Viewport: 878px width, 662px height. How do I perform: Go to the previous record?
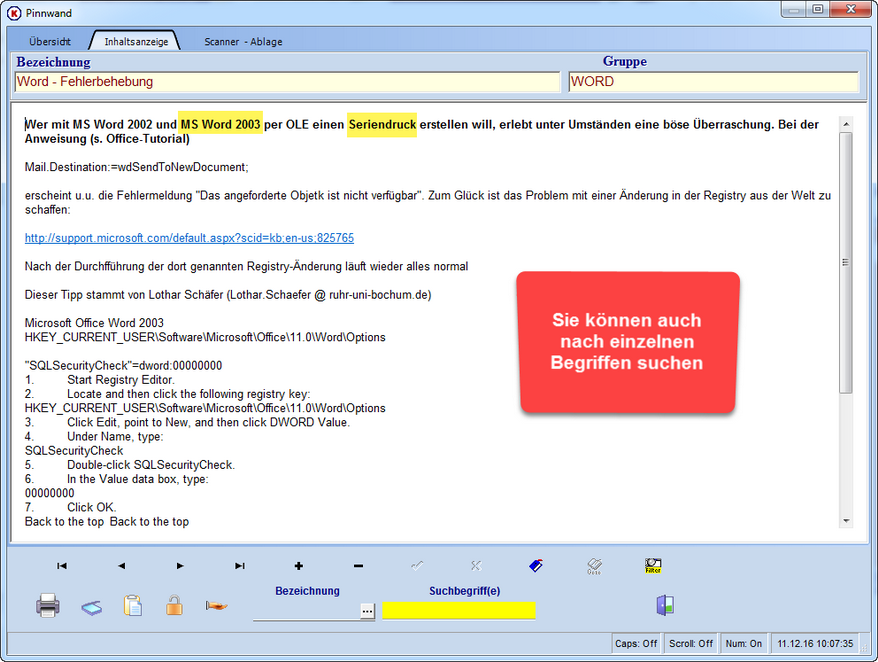coord(122,566)
